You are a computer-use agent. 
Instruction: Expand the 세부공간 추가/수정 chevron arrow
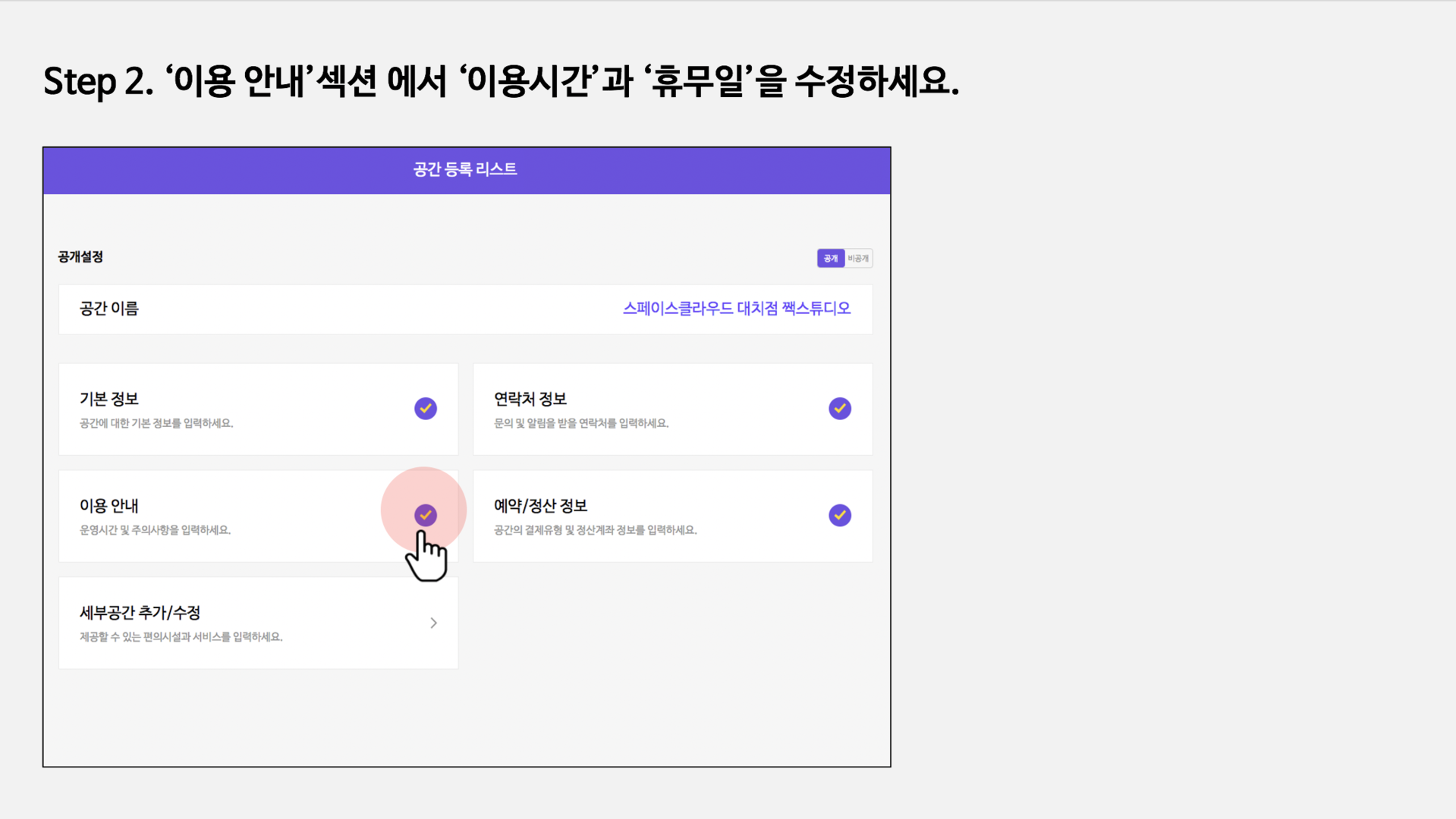click(x=434, y=623)
